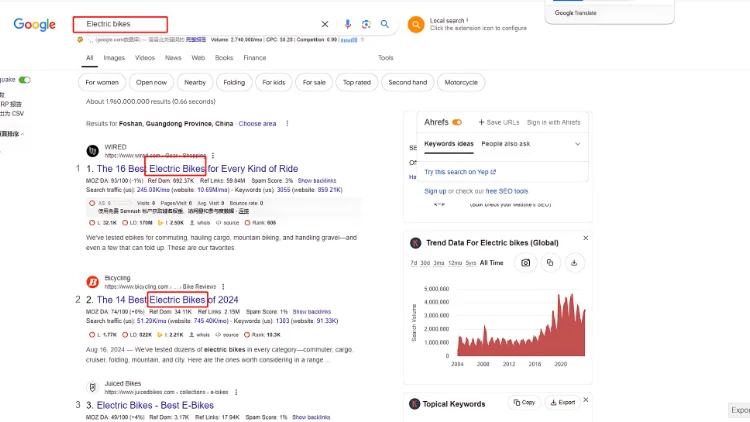
Task: Click Save URLs in Ahrefs bar
Action: 498,122
